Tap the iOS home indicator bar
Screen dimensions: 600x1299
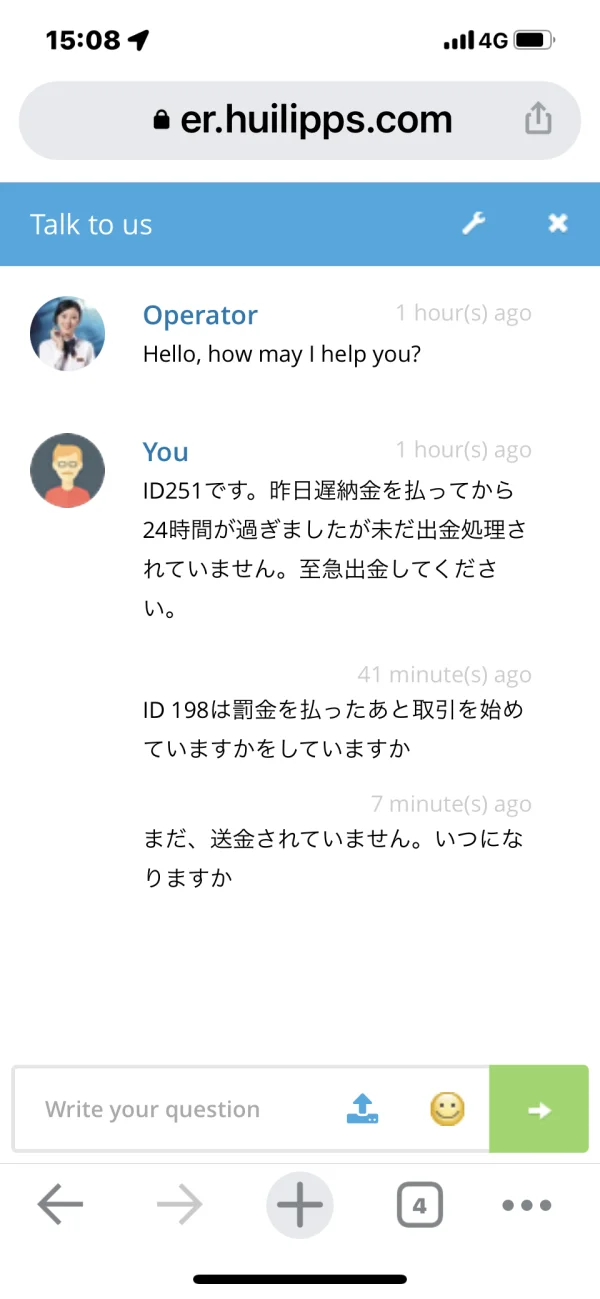(x=300, y=1279)
